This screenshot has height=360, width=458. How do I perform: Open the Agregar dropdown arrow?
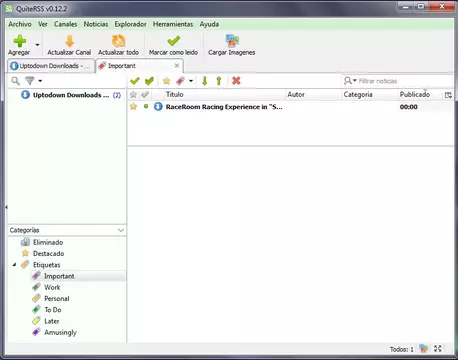(37, 45)
